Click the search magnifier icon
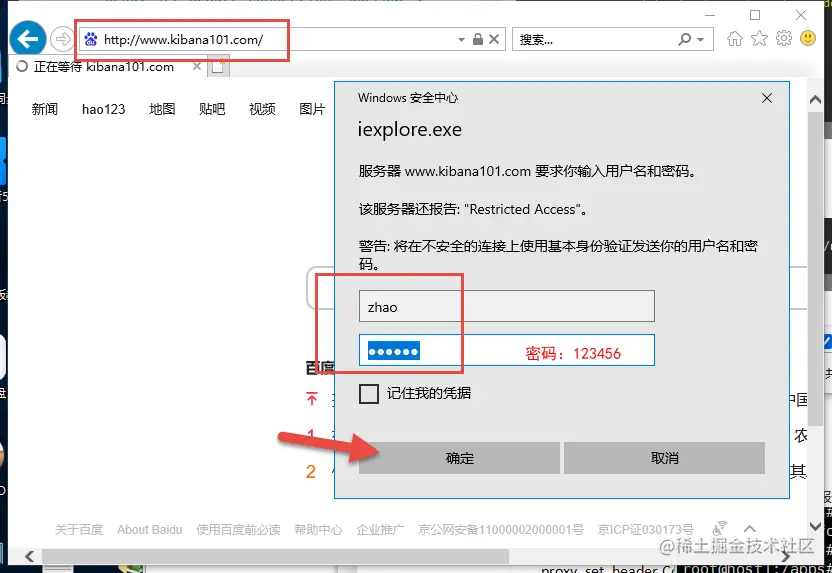Viewport: 832px width, 573px height. [685, 39]
